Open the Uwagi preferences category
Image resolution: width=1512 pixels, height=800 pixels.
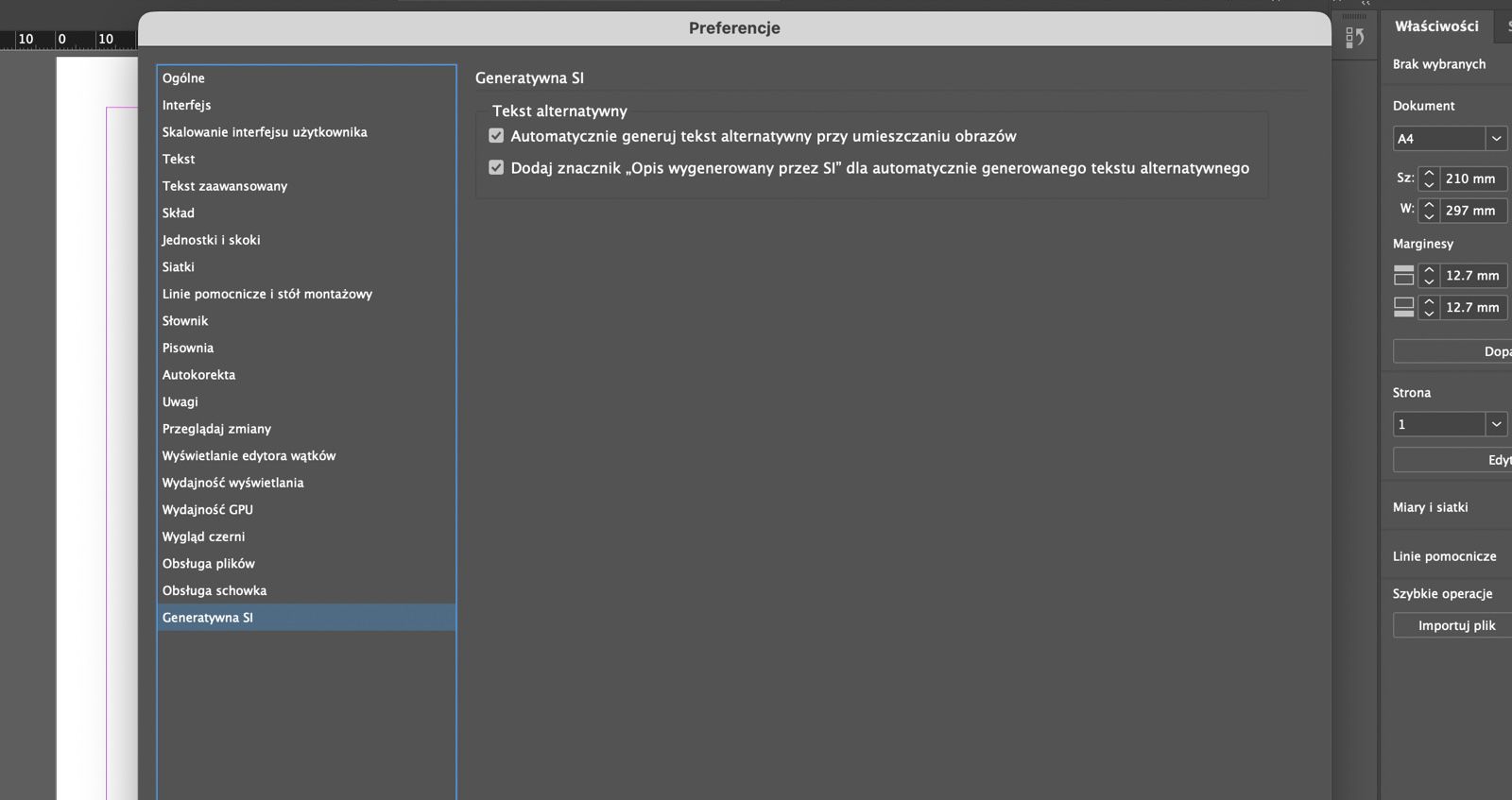[x=306, y=401]
